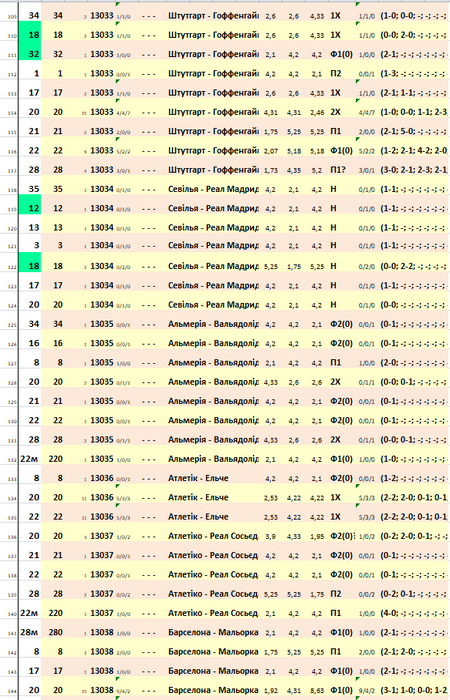The width and height of the screenshot is (450, 700).
Task: Select cell 22м in row 132
Action: [30, 459]
